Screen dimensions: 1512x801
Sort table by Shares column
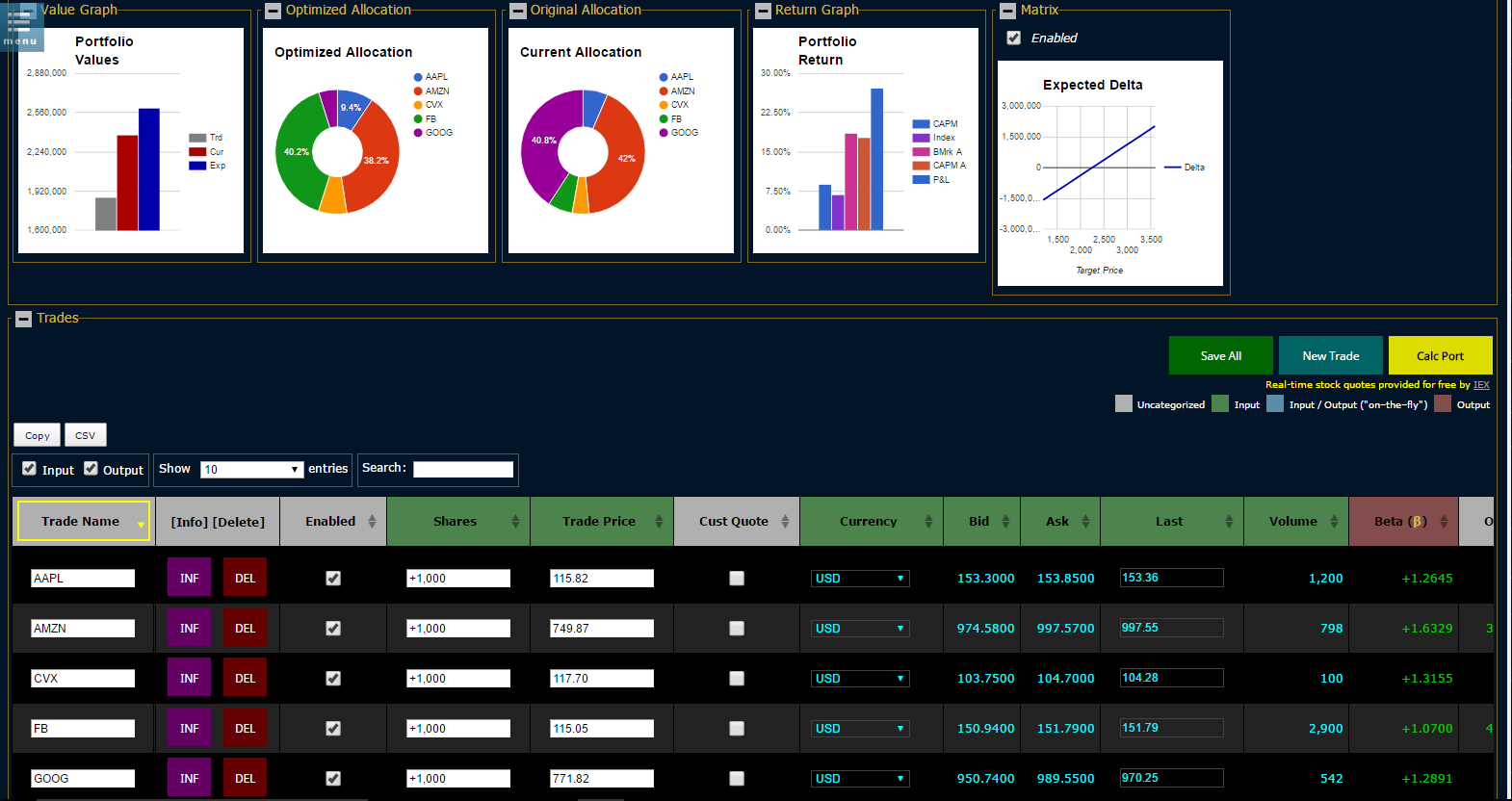[456, 522]
